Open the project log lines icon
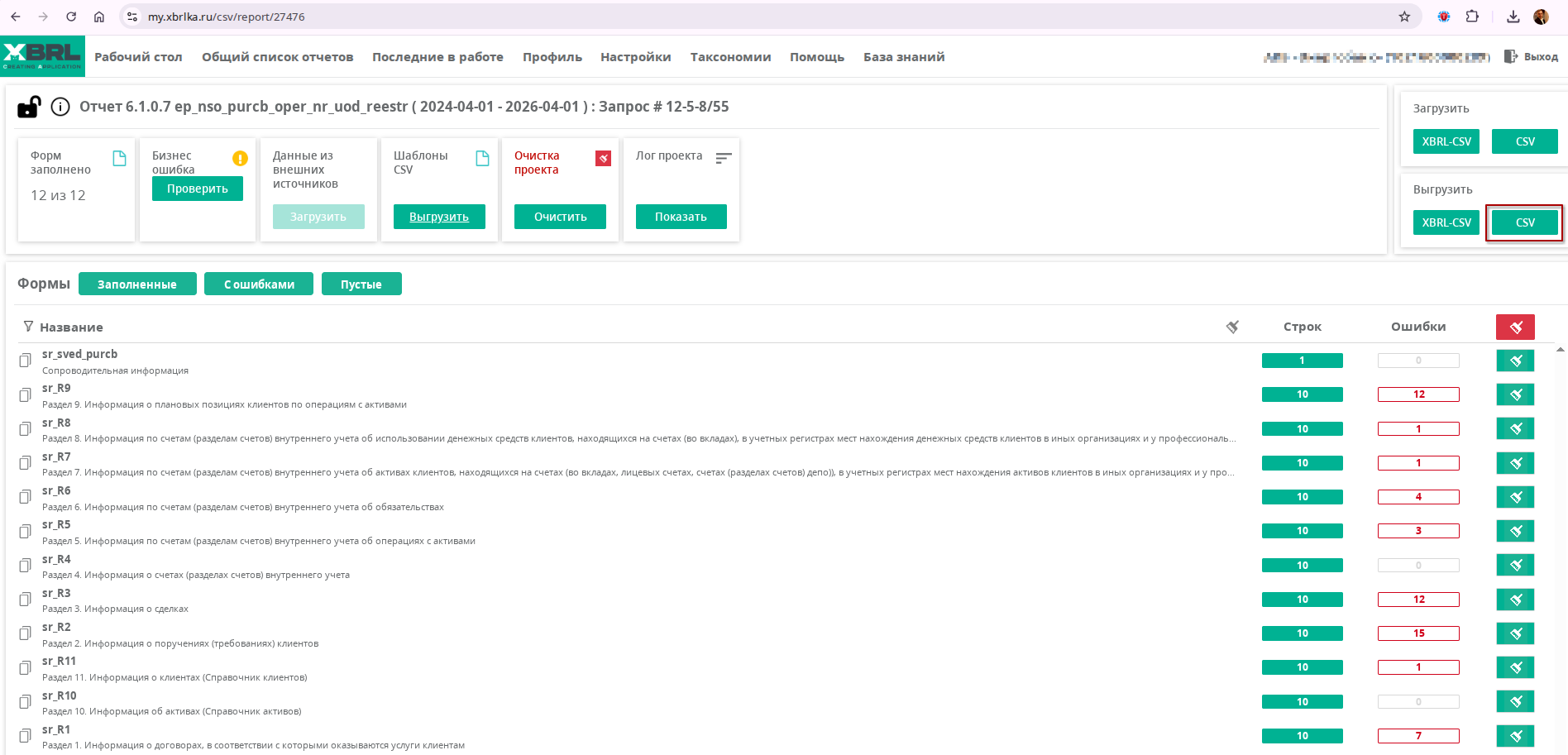 724,158
